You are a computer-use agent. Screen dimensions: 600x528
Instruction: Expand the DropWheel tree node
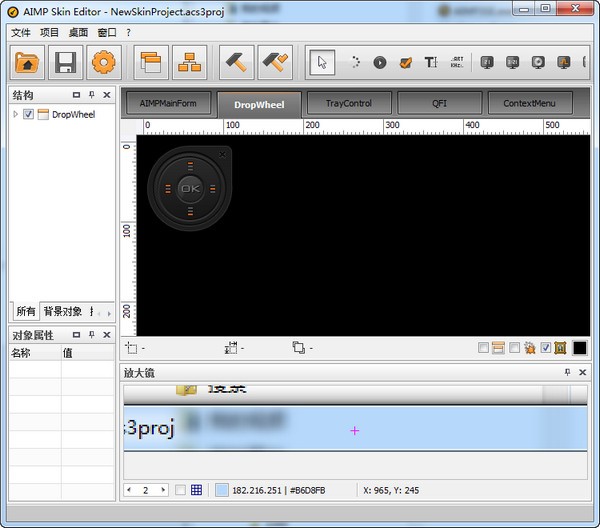click(x=15, y=114)
